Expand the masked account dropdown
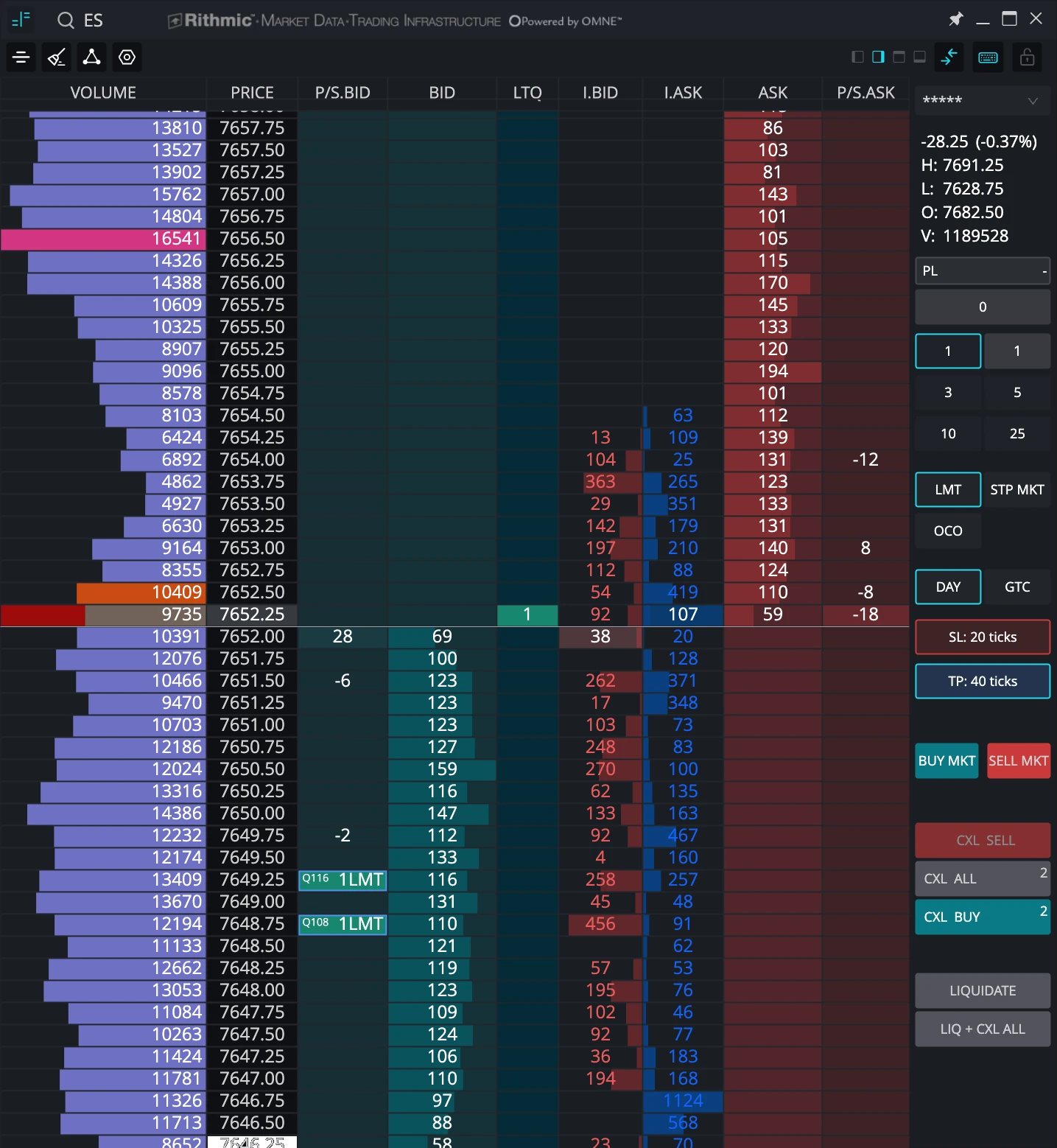 pos(983,101)
